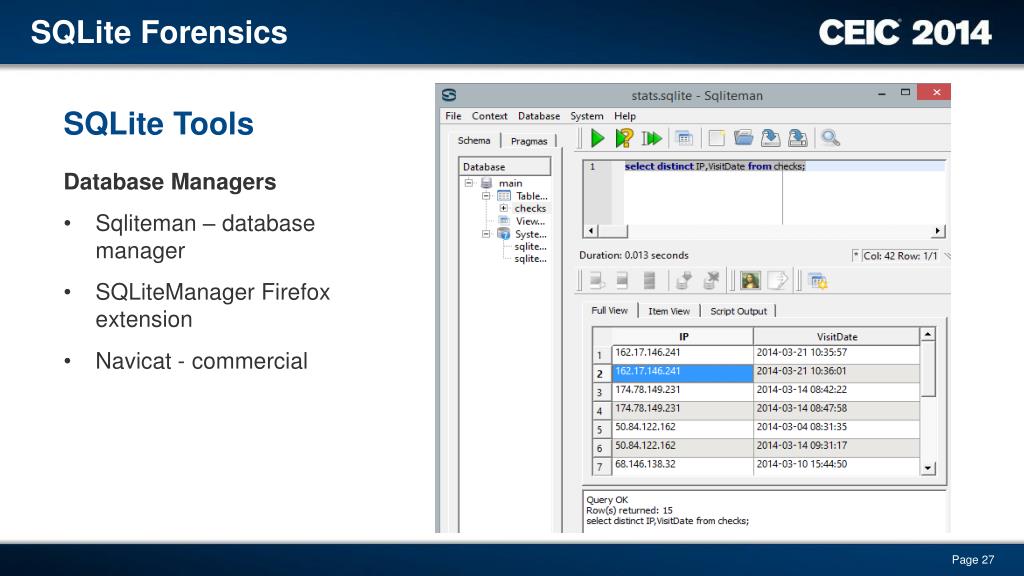This screenshot has height=576, width=1024.
Task: Save the SQL script icon
Action: [771, 138]
